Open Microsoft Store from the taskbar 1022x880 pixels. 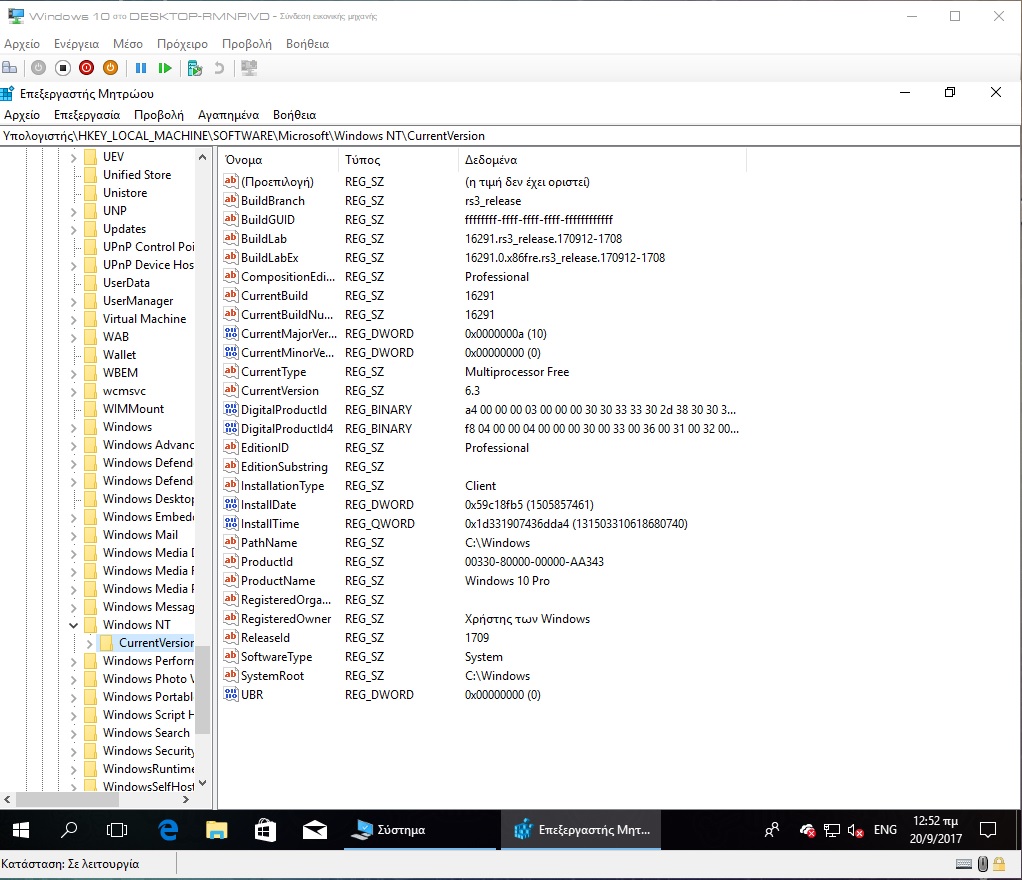click(x=265, y=830)
